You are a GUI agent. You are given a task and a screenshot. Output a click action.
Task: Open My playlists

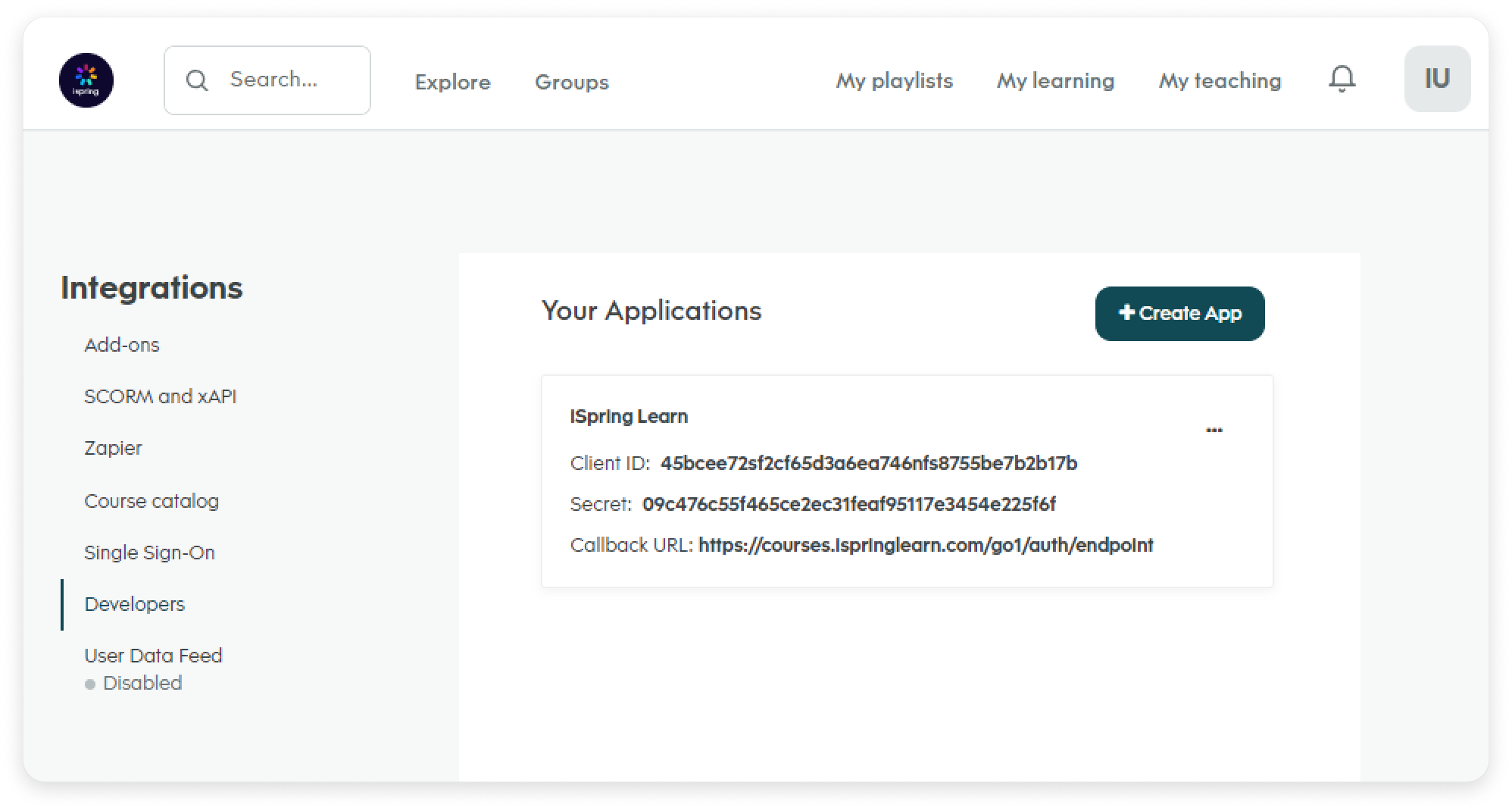pos(894,80)
